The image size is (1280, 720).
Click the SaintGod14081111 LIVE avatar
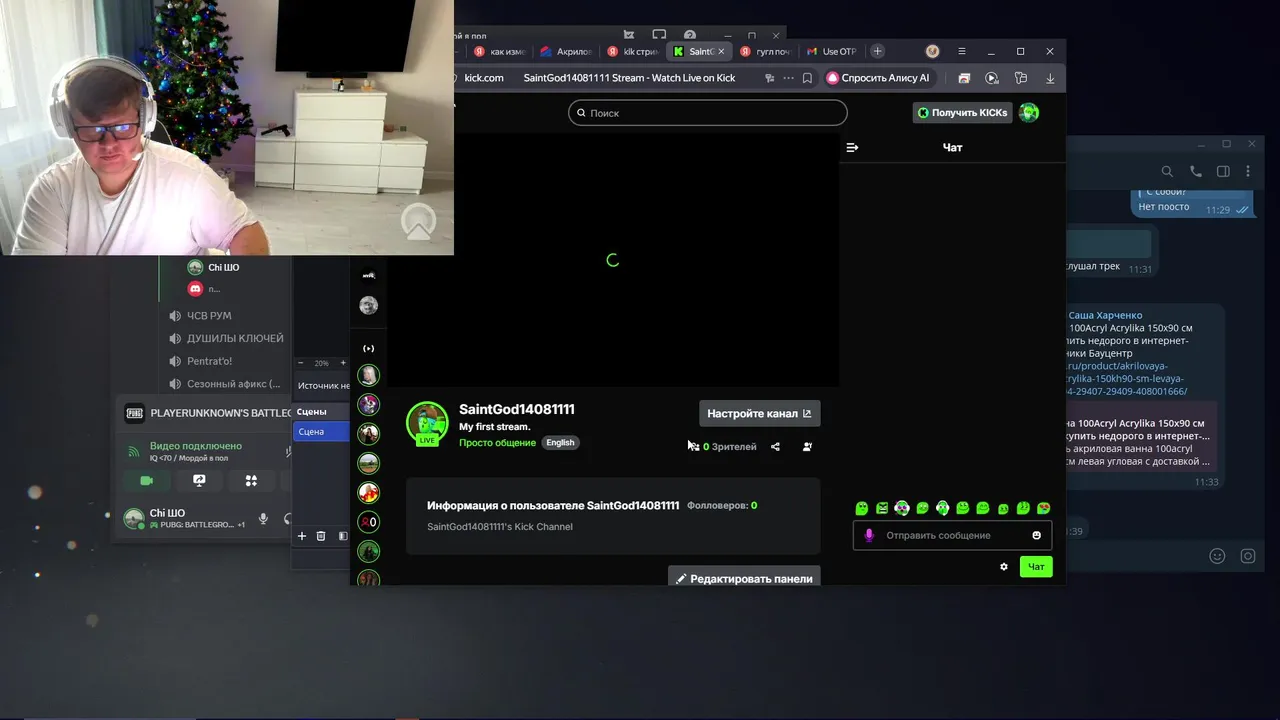click(x=427, y=422)
